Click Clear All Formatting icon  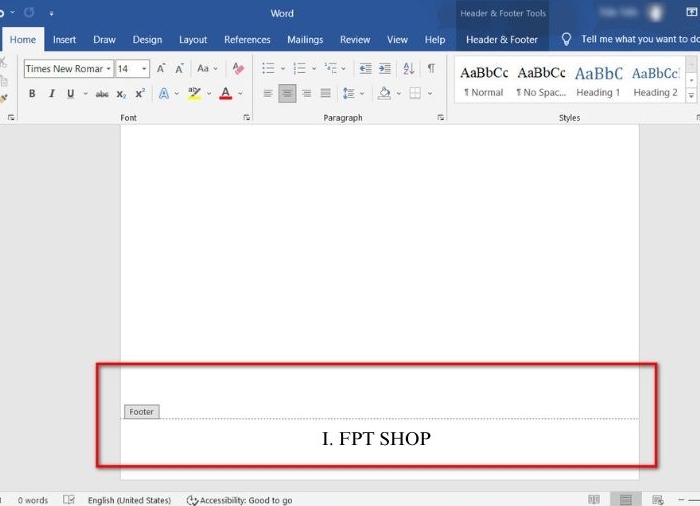pos(238,69)
